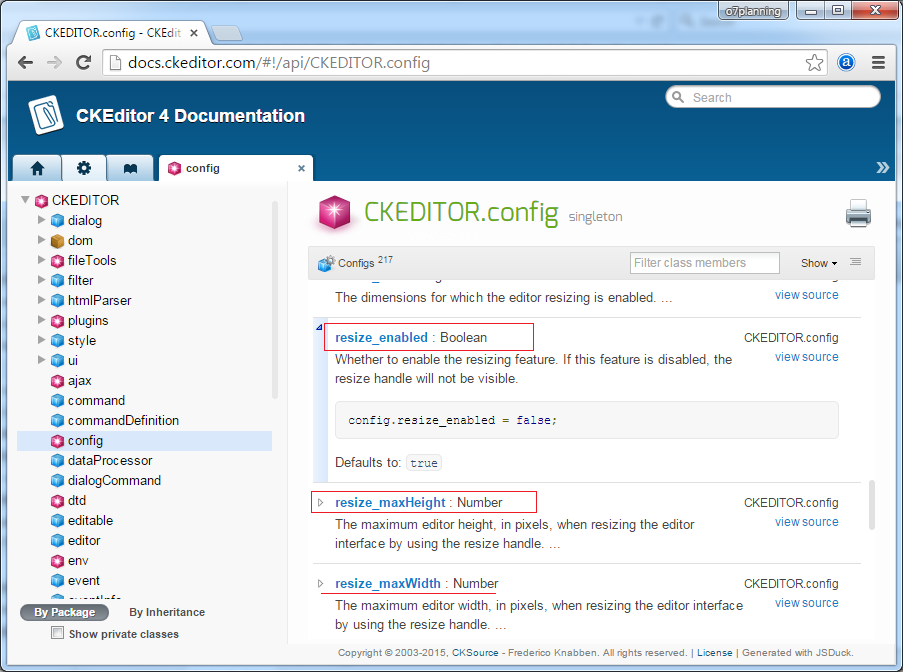Click the browser forward arrow
The width and height of the screenshot is (903, 672).
(x=54, y=62)
